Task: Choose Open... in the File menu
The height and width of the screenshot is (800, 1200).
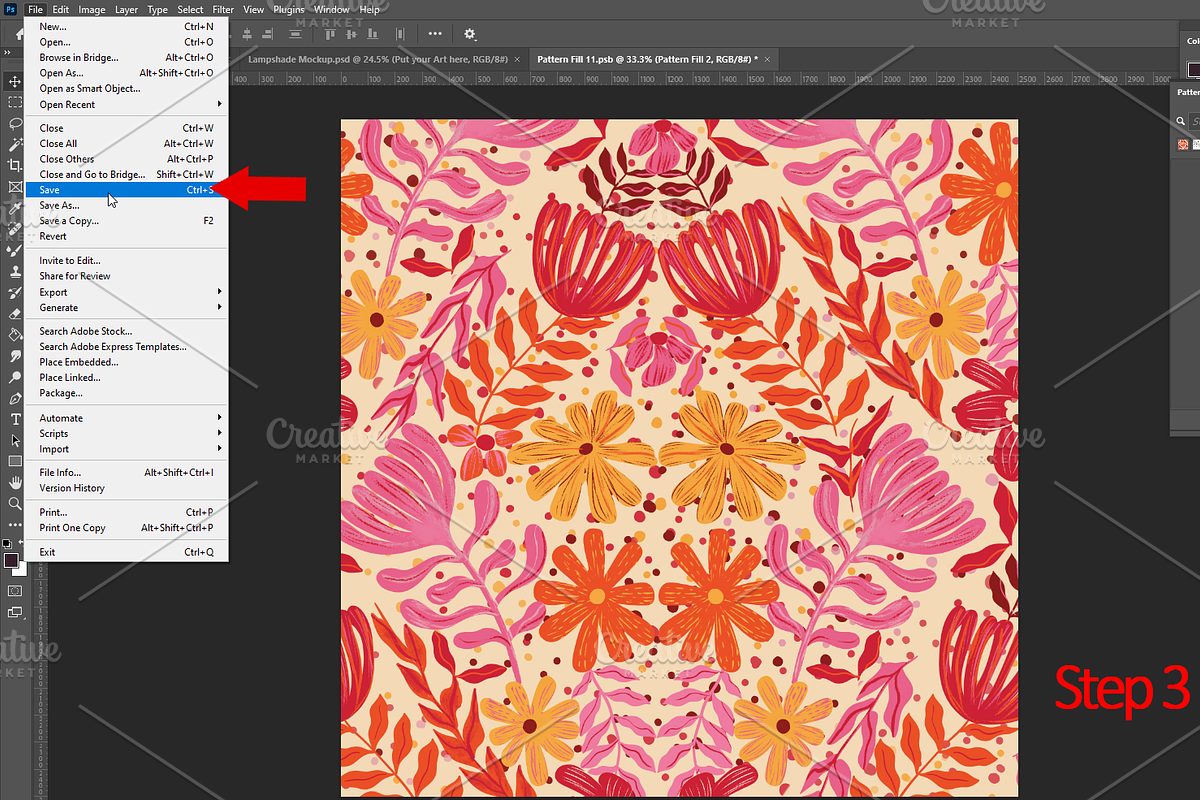Action: point(126,42)
